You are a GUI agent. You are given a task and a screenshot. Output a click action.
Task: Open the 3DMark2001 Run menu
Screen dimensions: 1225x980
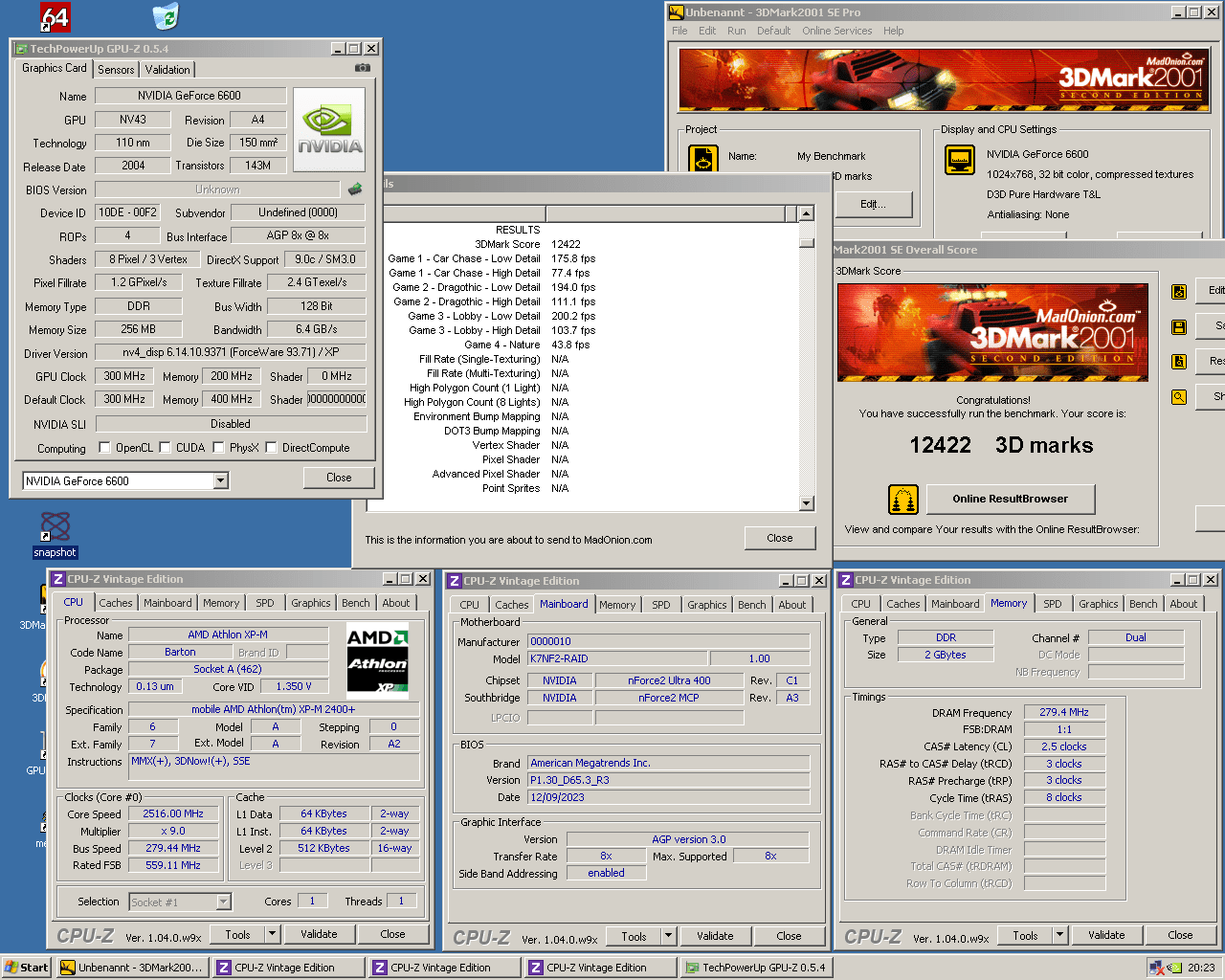click(x=736, y=31)
